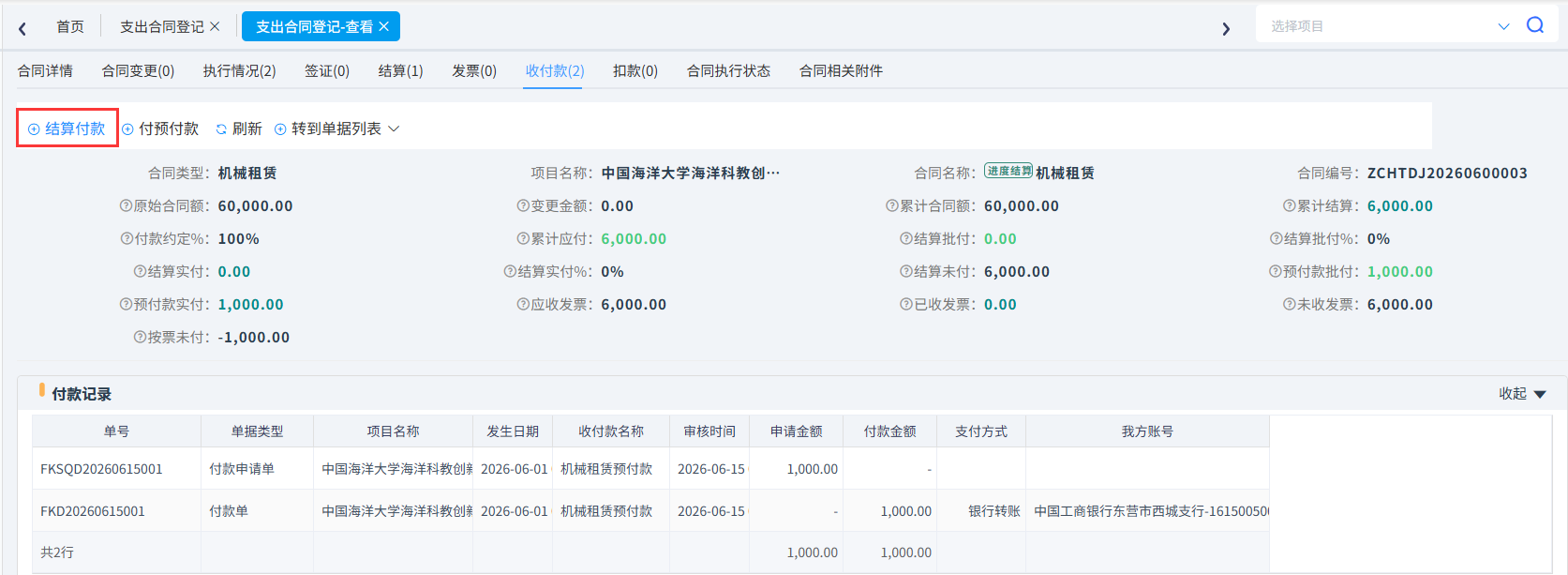Click the 刷新 refresh icon
This screenshot has height=575, width=1568.
[x=221, y=129]
